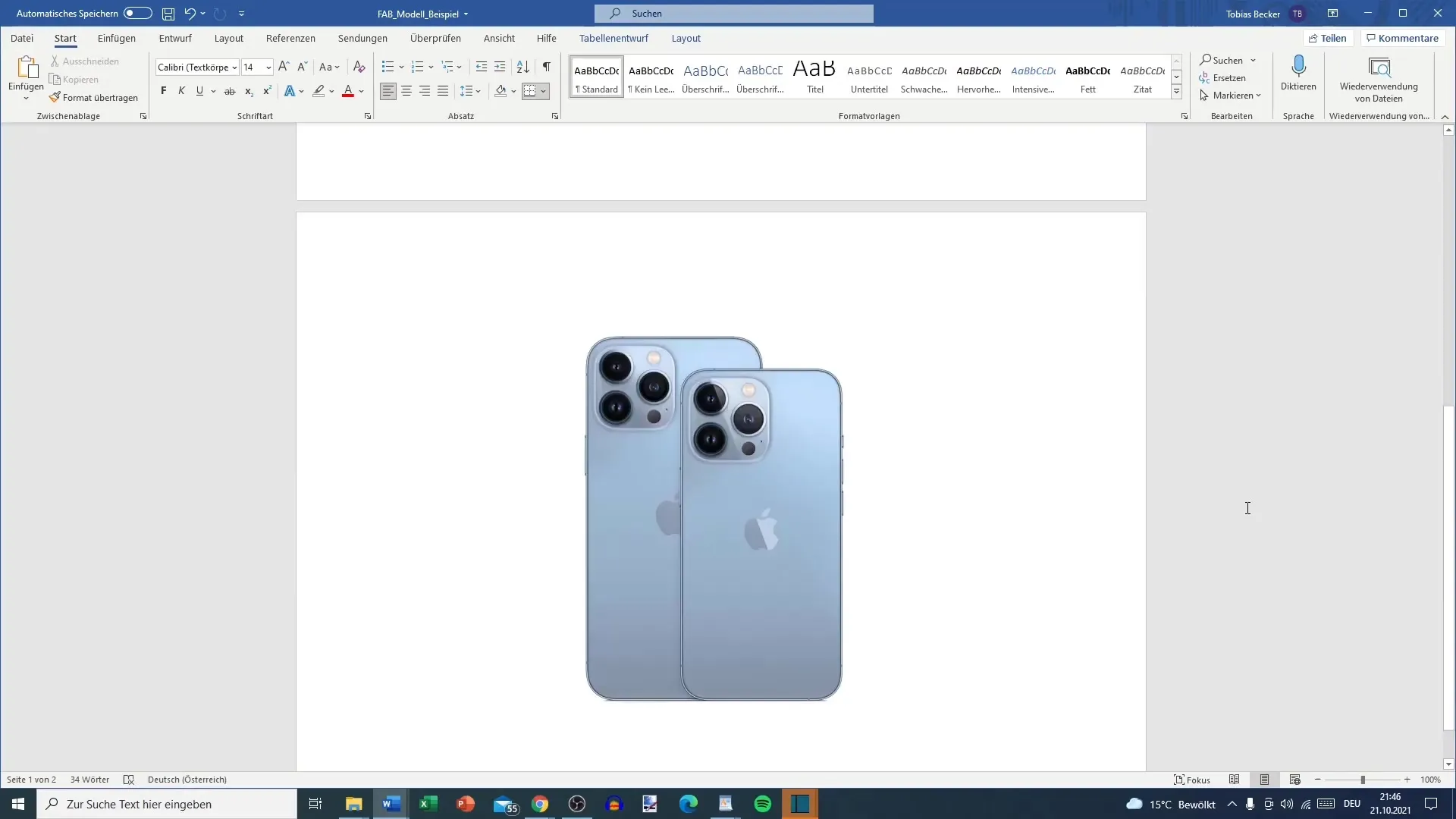Image resolution: width=1456 pixels, height=819 pixels.
Task: Toggle strikethrough formatting
Action: pyautogui.click(x=230, y=91)
